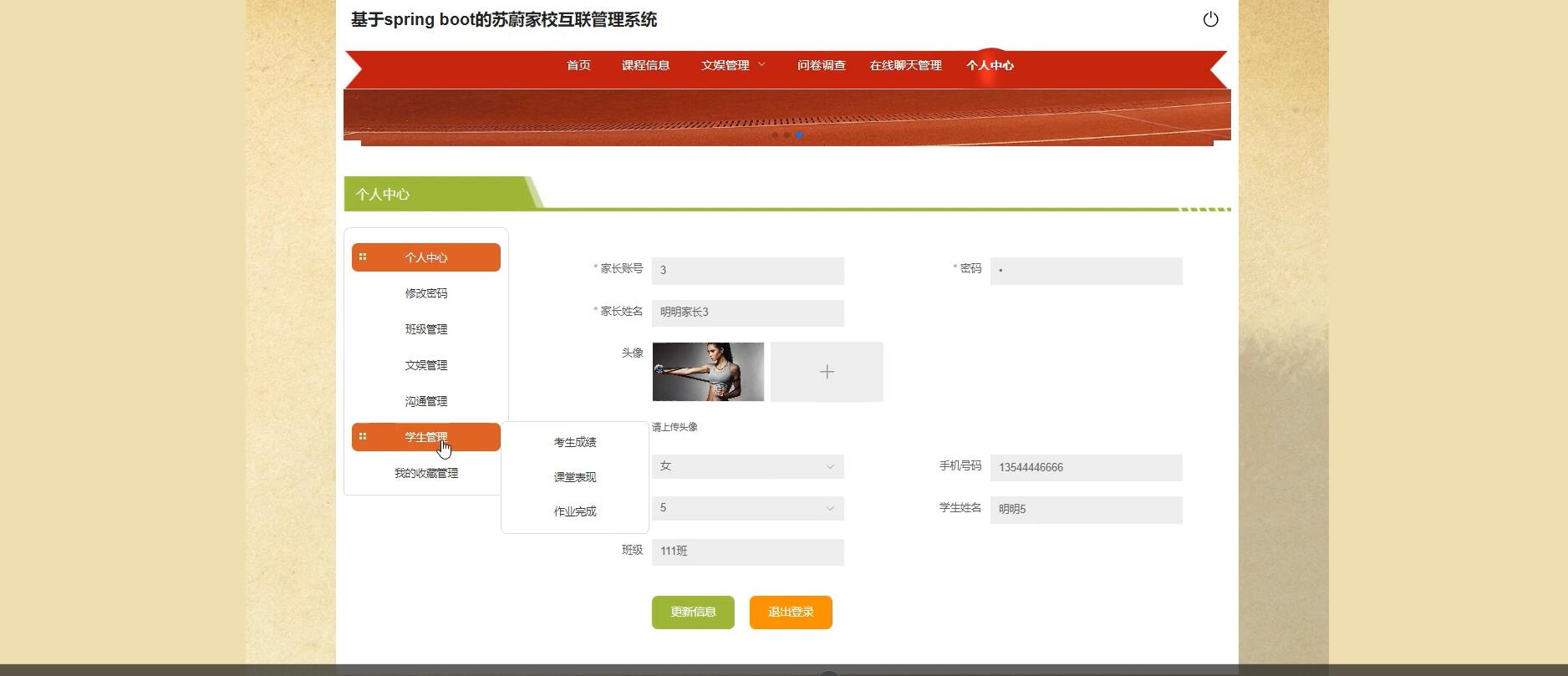Open 班级管理 in the sidebar
The image size is (1568, 676).
pyautogui.click(x=426, y=329)
